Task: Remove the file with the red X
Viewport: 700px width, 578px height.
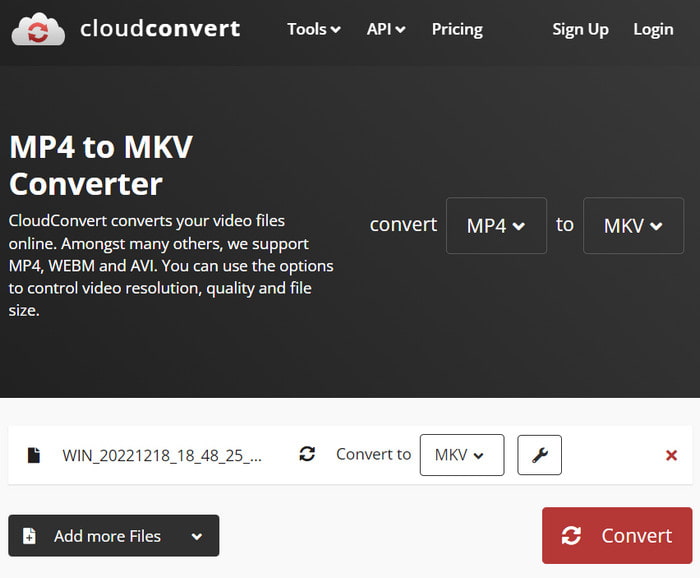Action: tap(671, 455)
